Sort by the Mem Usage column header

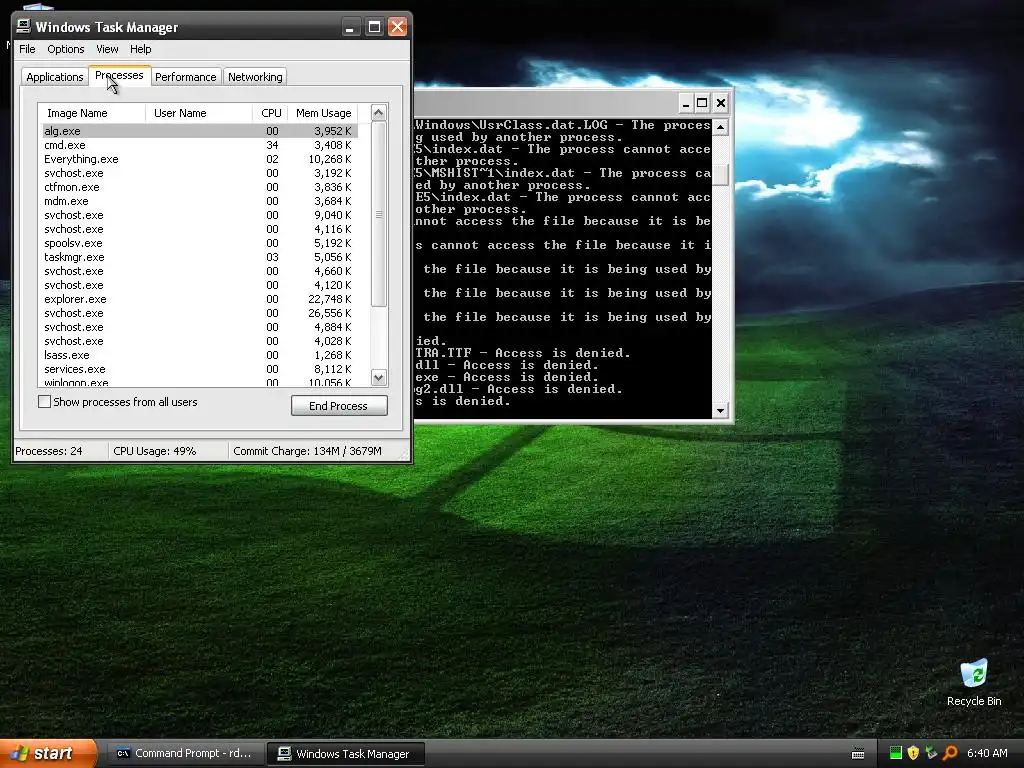(323, 113)
